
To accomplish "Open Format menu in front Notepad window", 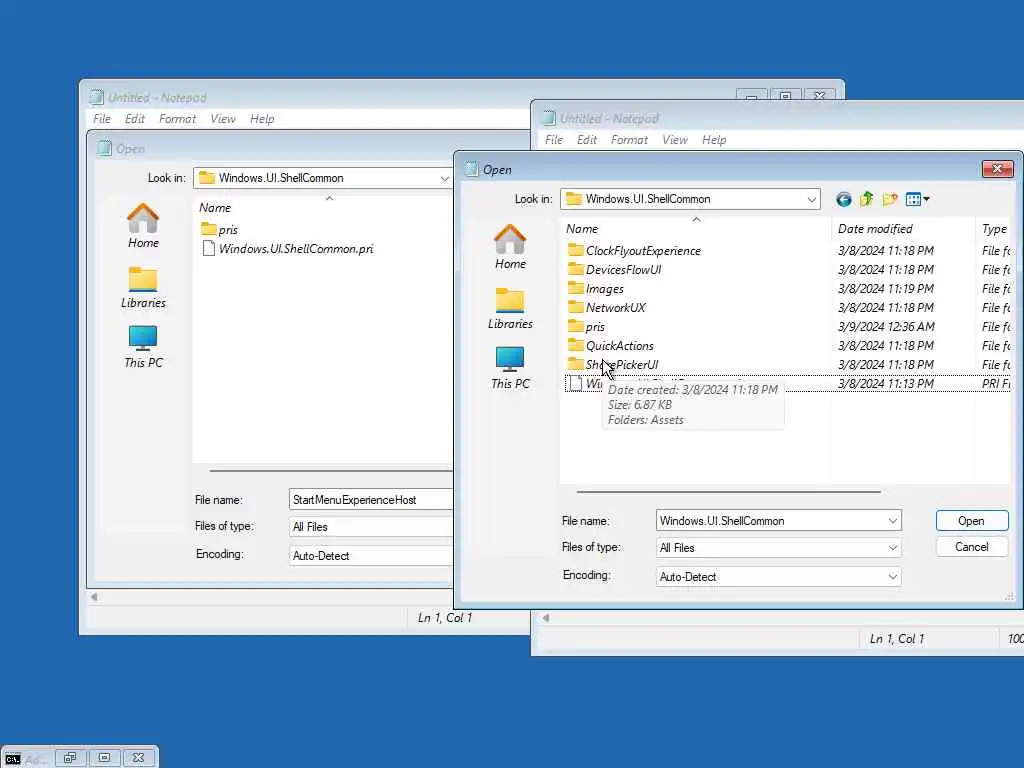I will (629, 140).
